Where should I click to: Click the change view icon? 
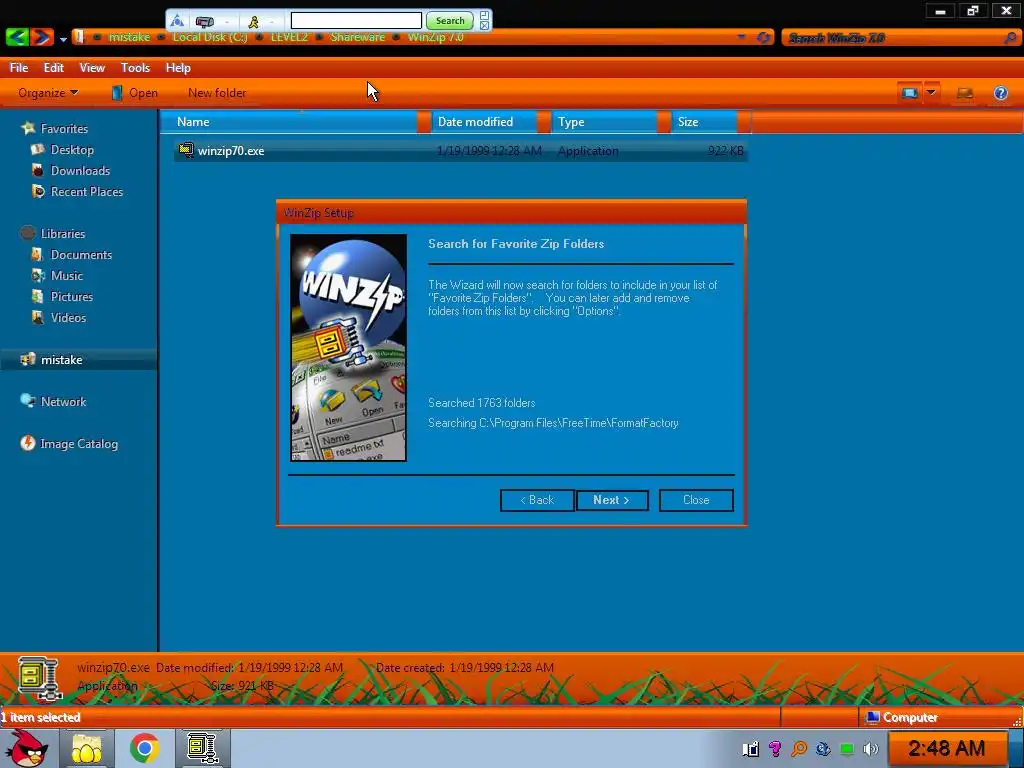tap(909, 93)
